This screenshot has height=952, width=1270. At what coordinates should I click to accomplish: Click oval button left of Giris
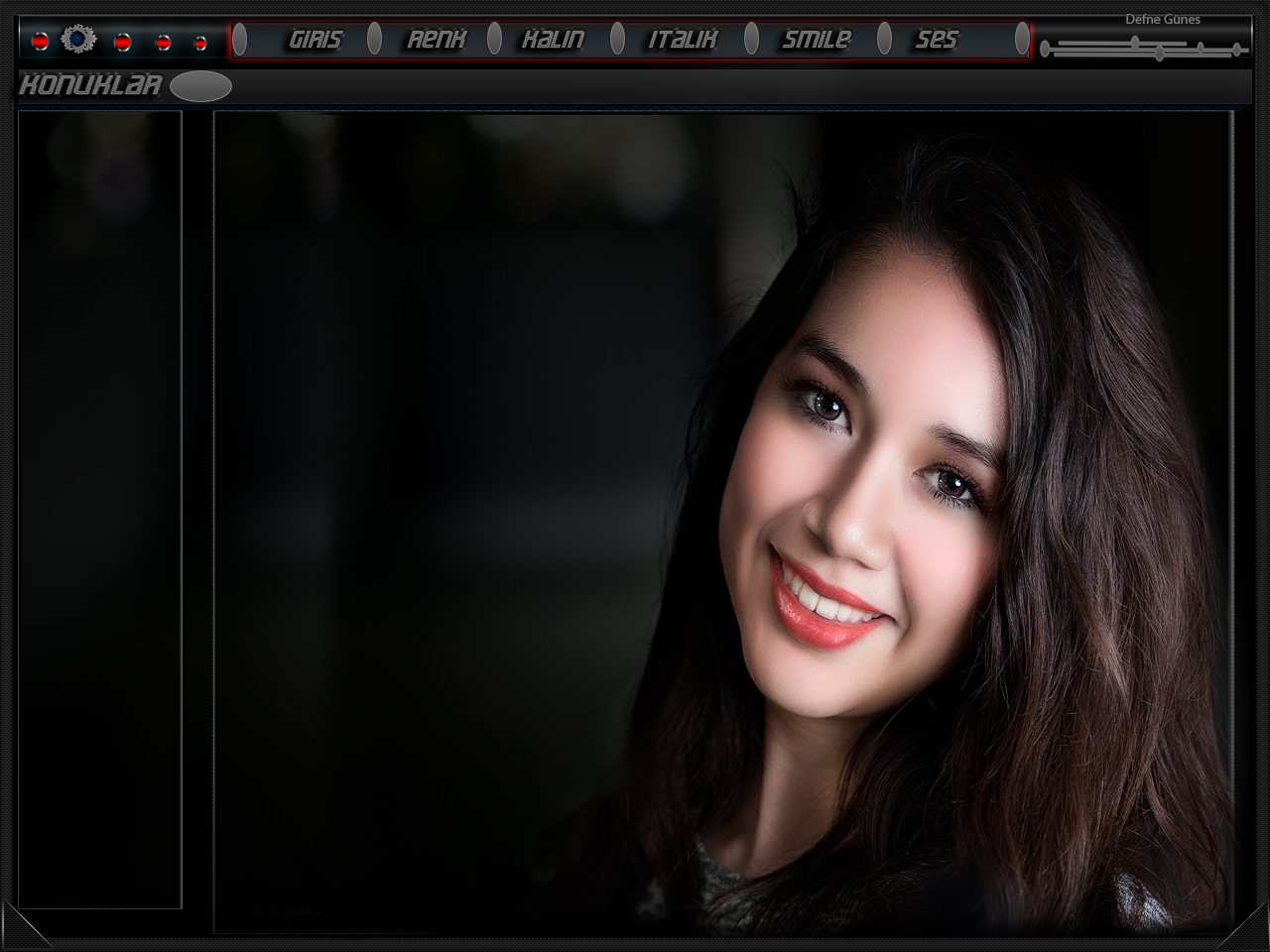[x=240, y=40]
